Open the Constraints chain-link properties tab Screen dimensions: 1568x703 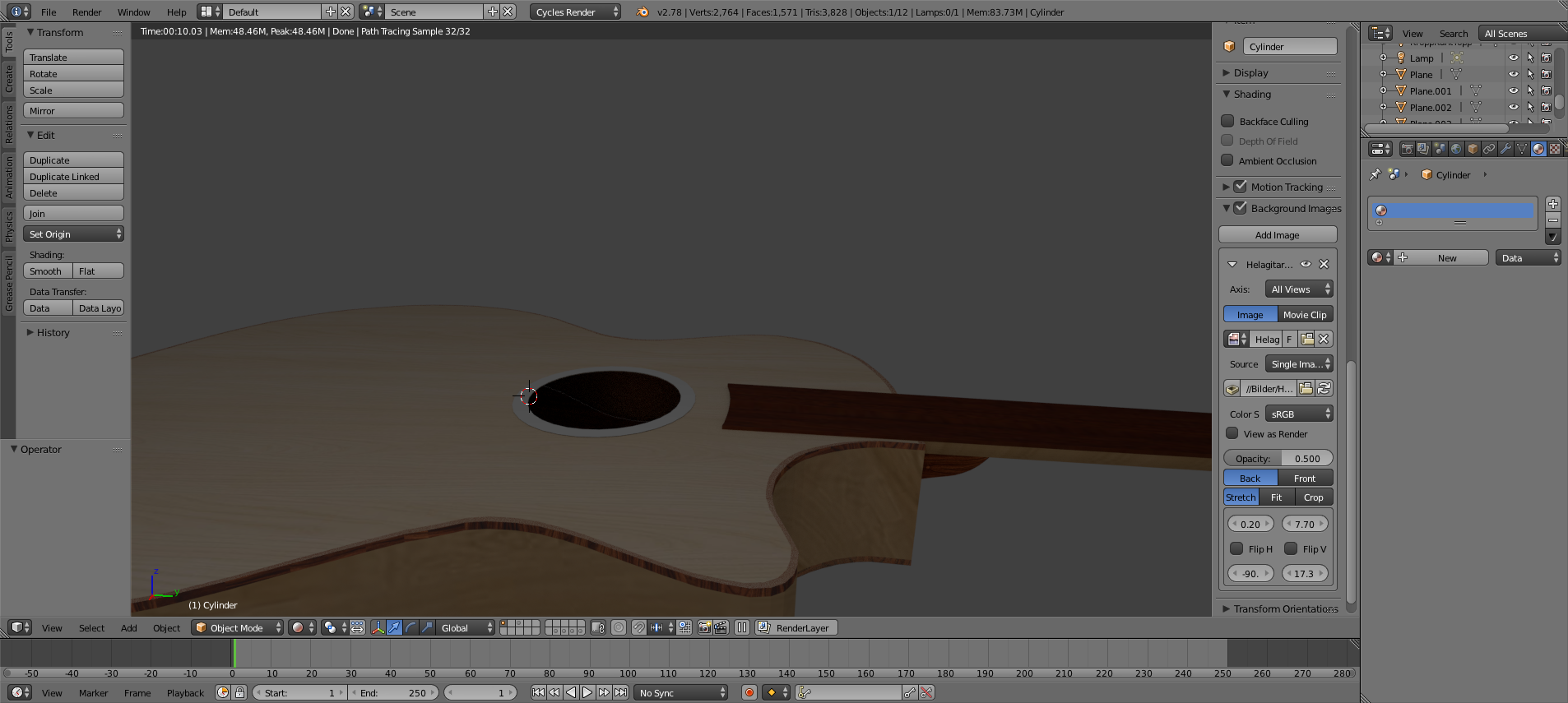tap(1490, 149)
